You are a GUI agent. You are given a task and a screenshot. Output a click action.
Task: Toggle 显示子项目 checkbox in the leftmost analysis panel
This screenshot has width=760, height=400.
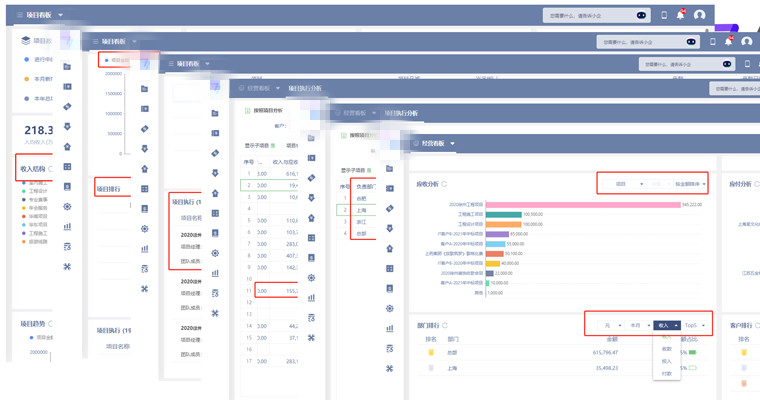click(x=273, y=145)
